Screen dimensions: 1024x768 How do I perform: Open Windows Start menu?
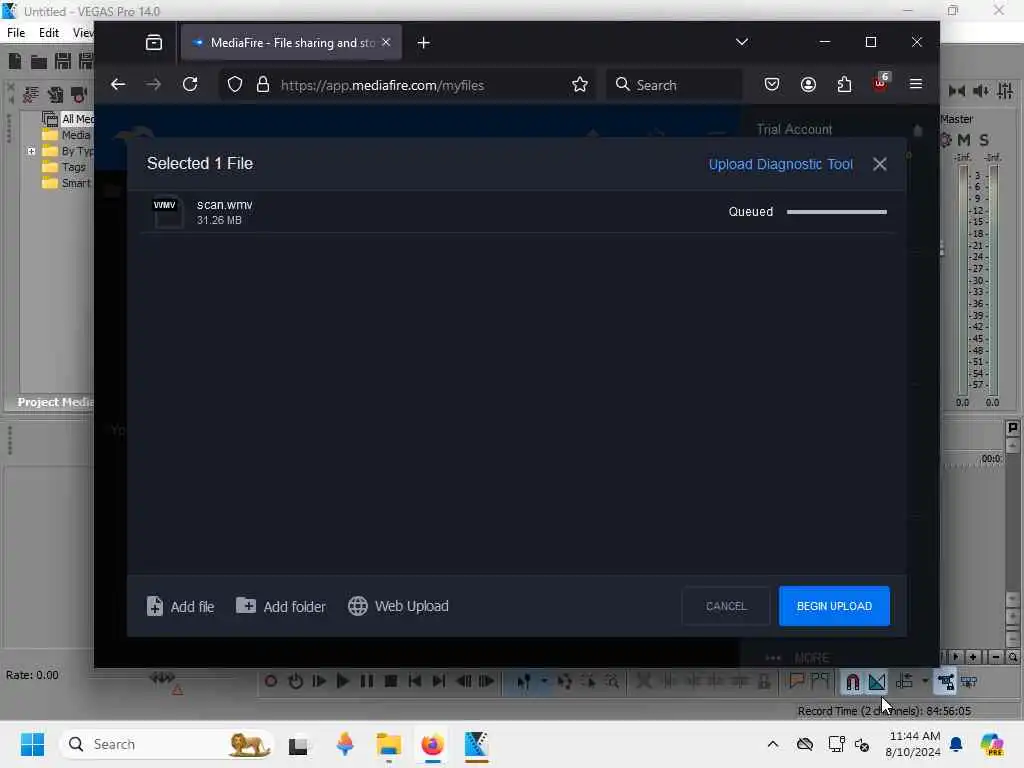(32, 744)
